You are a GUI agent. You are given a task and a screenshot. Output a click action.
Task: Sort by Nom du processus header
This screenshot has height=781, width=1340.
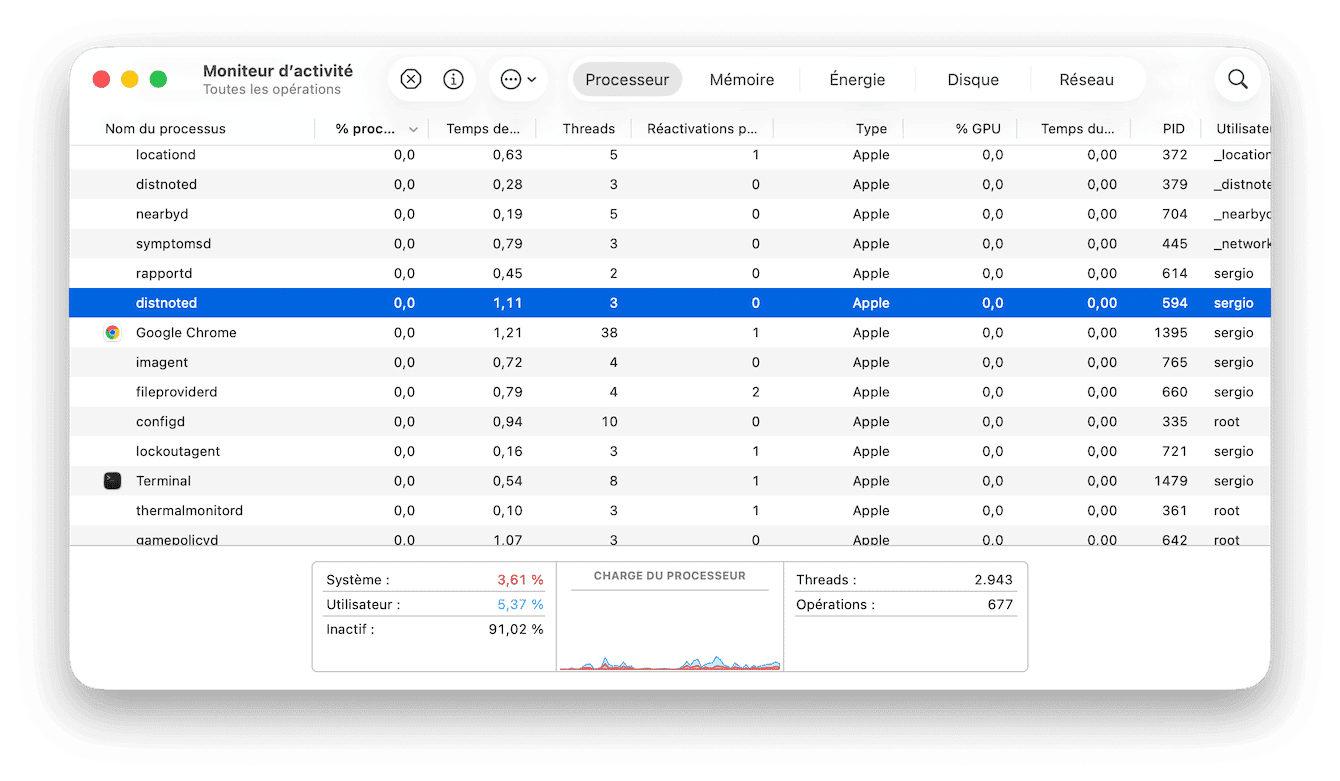click(x=165, y=129)
